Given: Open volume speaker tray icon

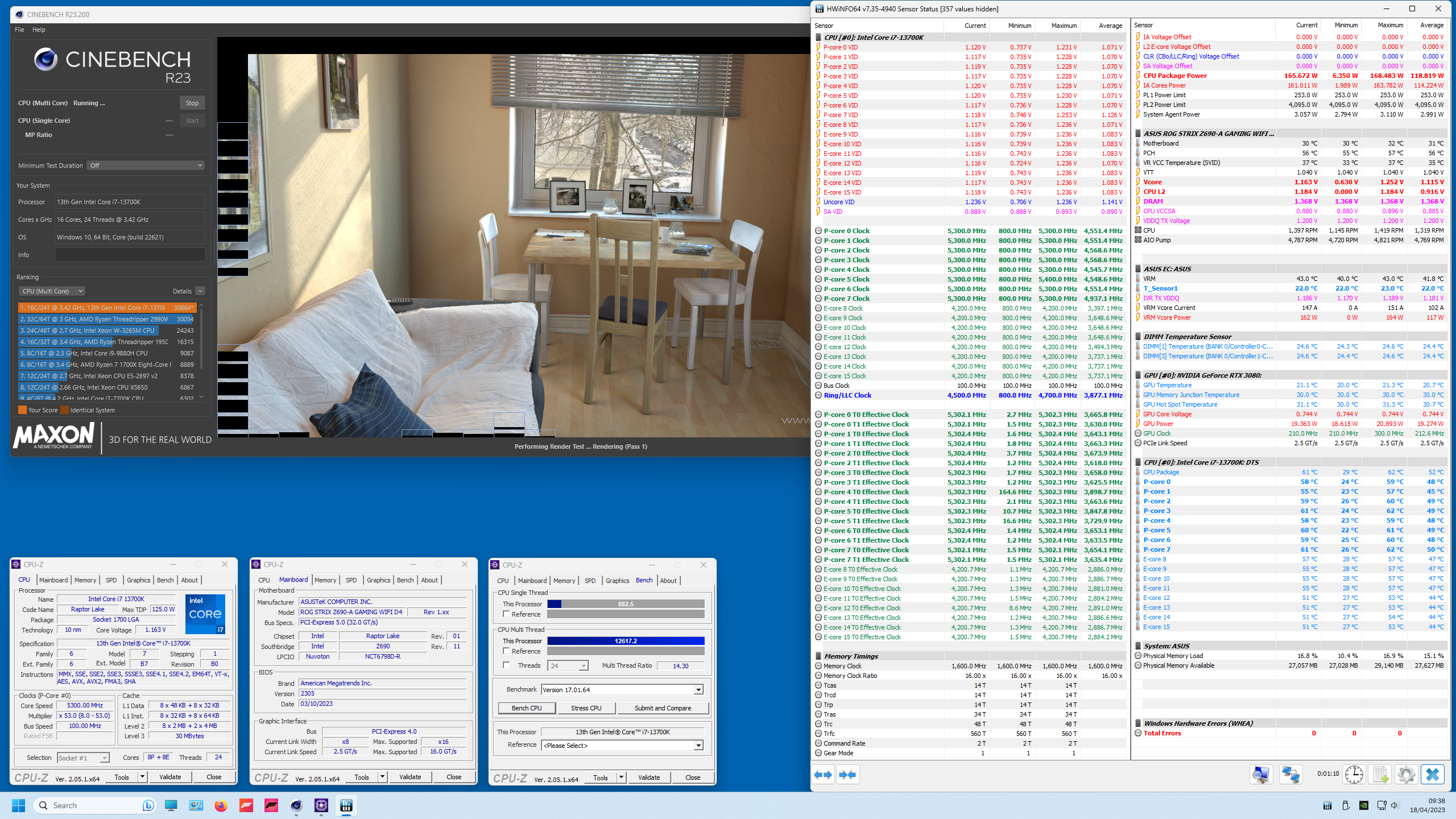Looking at the screenshot, I should click(x=1395, y=805).
